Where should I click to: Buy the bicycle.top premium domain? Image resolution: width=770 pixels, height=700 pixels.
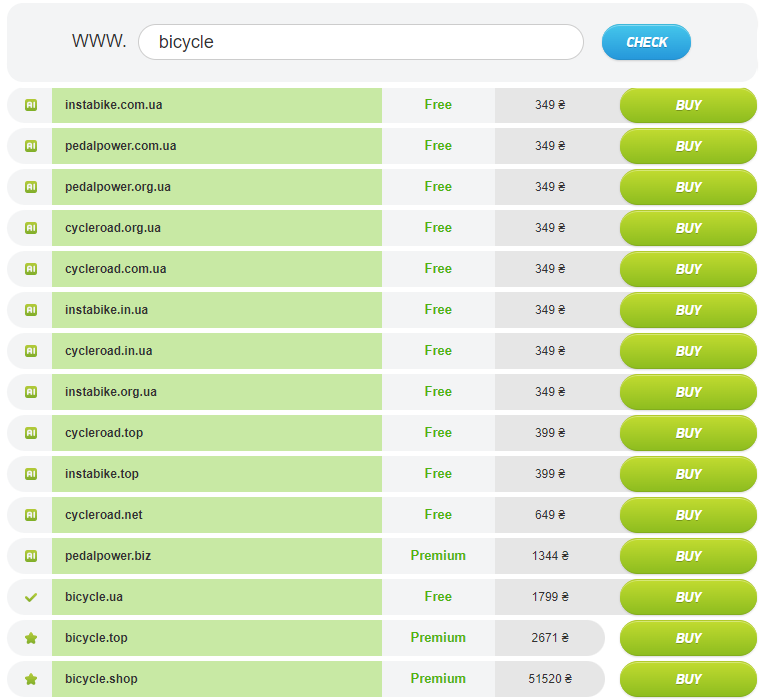coord(688,638)
